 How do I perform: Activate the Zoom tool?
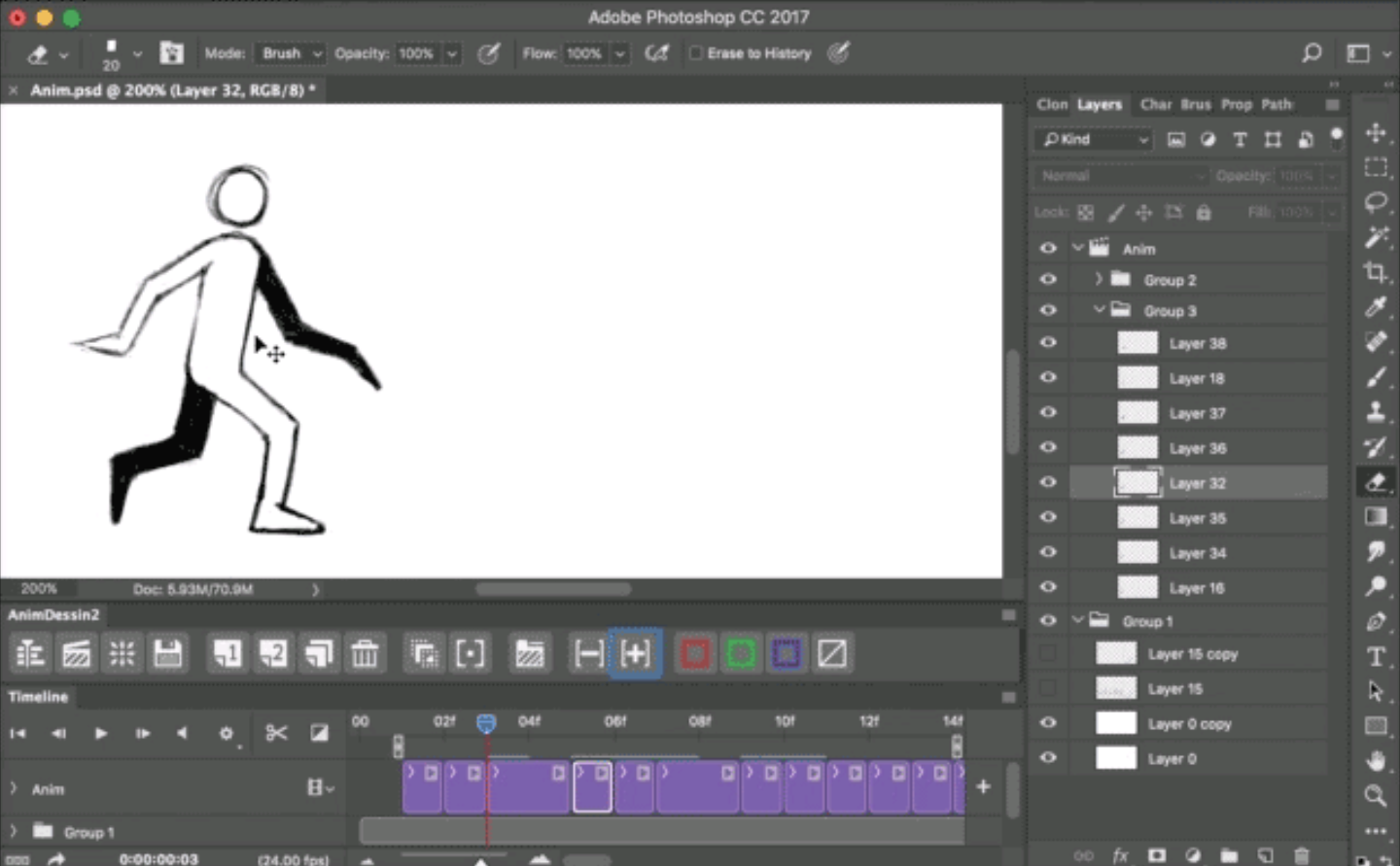(x=1377, y=796)
